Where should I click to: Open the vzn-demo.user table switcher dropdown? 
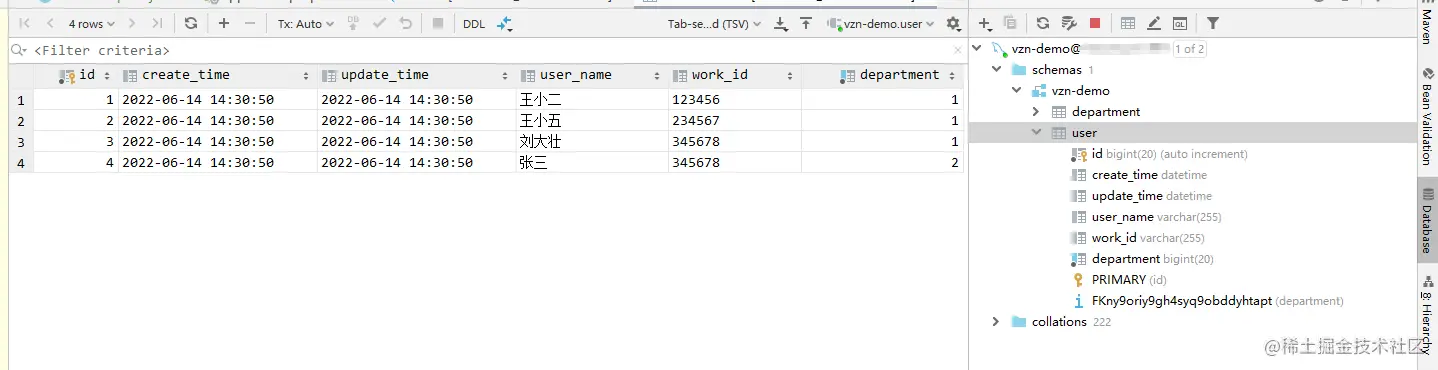[x=881, y=24]
